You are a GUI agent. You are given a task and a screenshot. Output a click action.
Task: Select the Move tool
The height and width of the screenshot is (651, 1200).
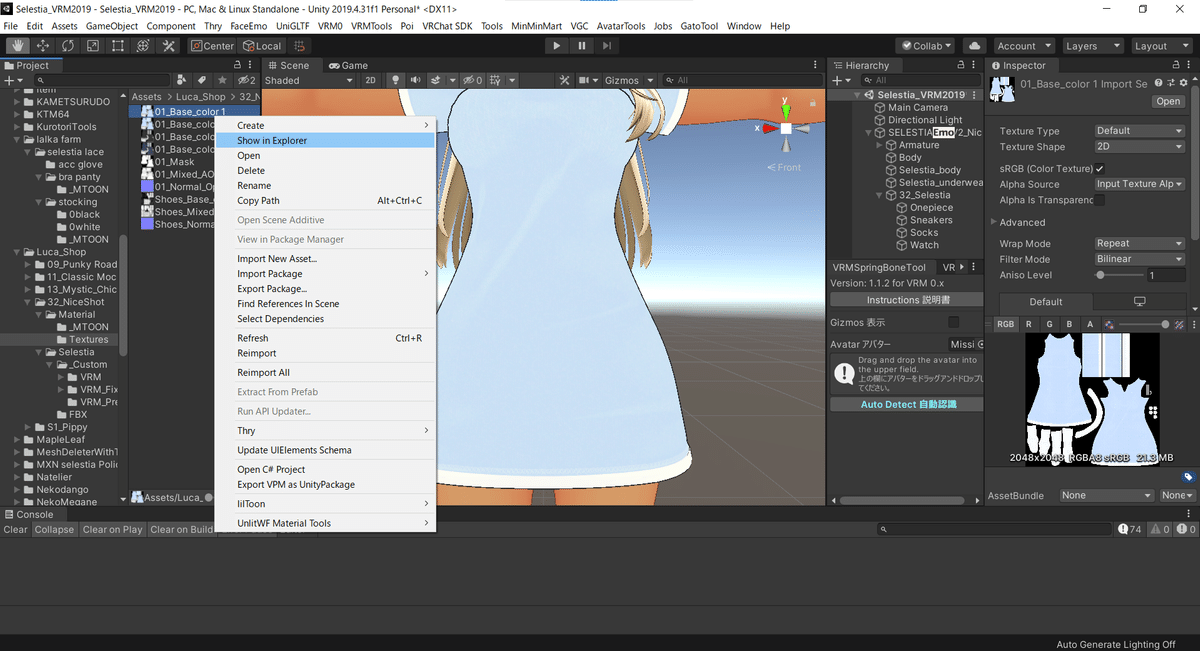pos(43,46)
